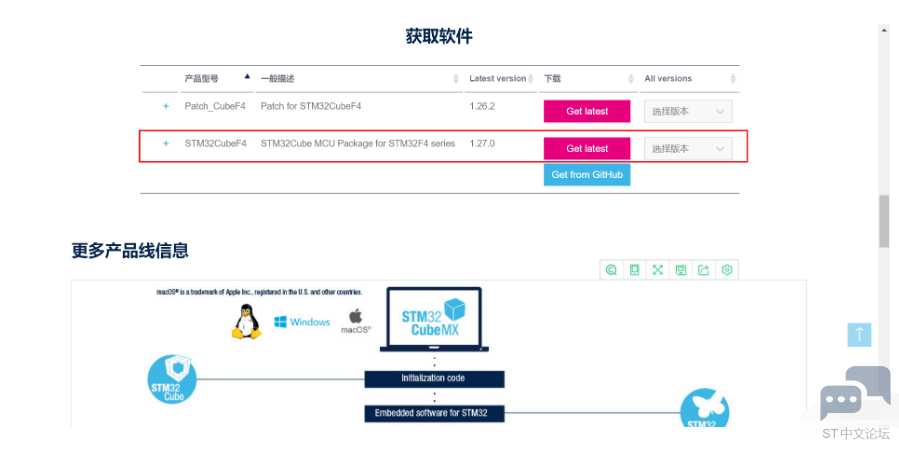
Task: Open version dropdown for Patch_CubeF4
Action: tap(688, 111)
